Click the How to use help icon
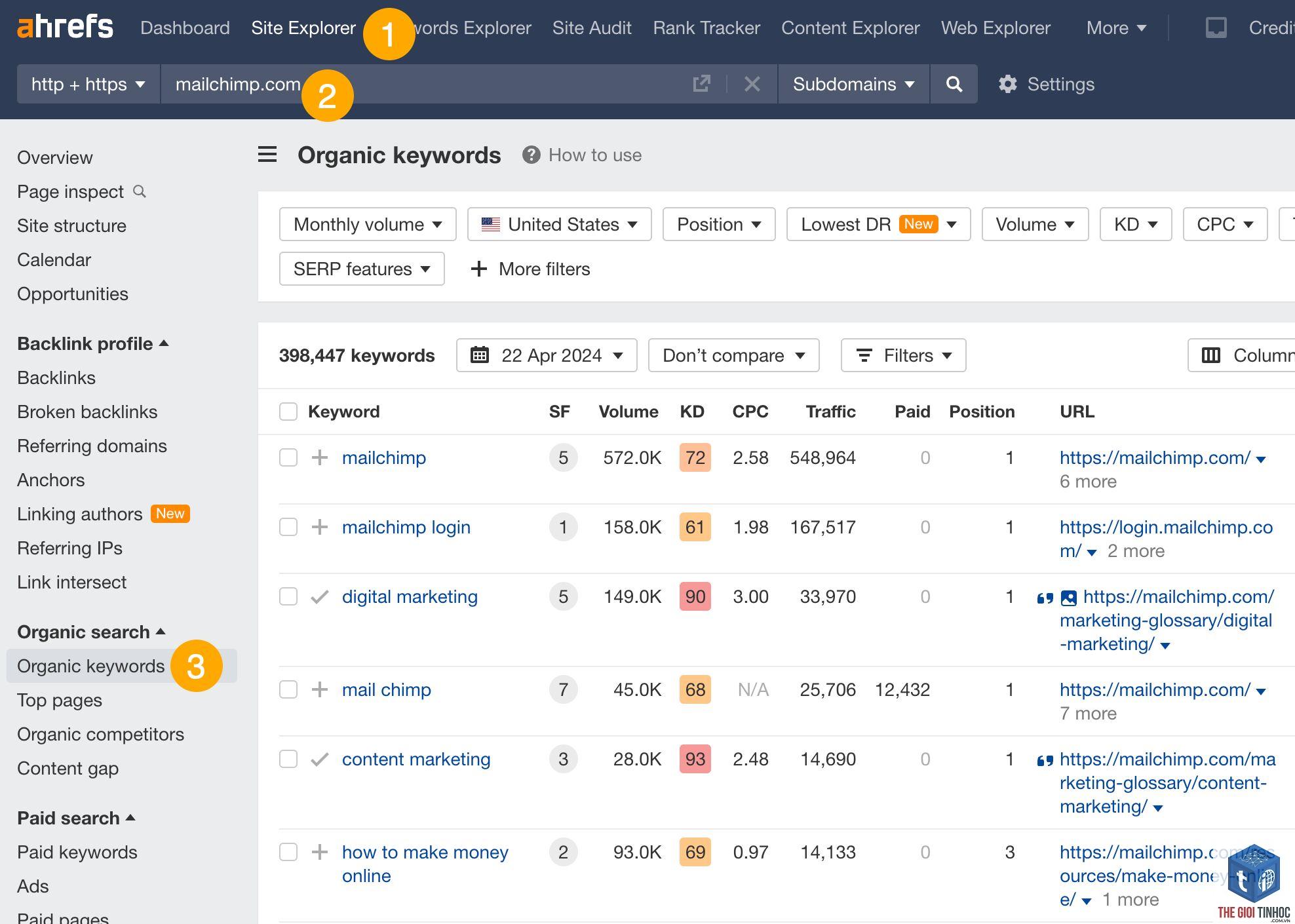Screen dimensions: 1295x924 531,155
